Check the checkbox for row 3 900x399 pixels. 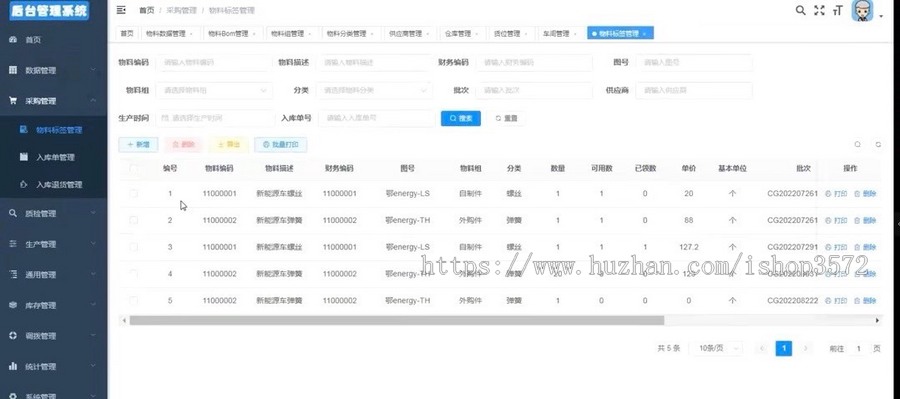(134, 247)
